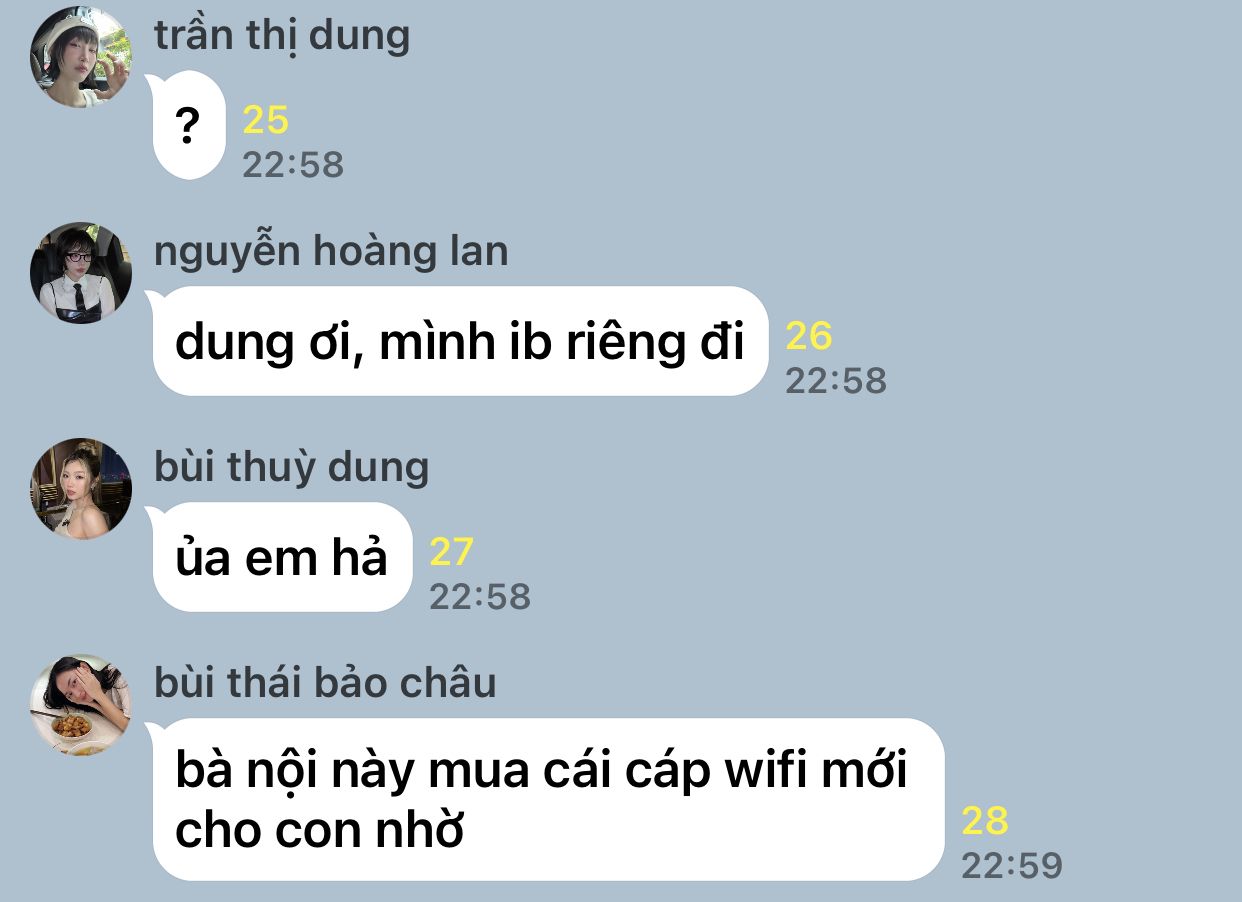Click the yellow read count 25
This screenshot has width=1242, height=902.
(266, 121)
